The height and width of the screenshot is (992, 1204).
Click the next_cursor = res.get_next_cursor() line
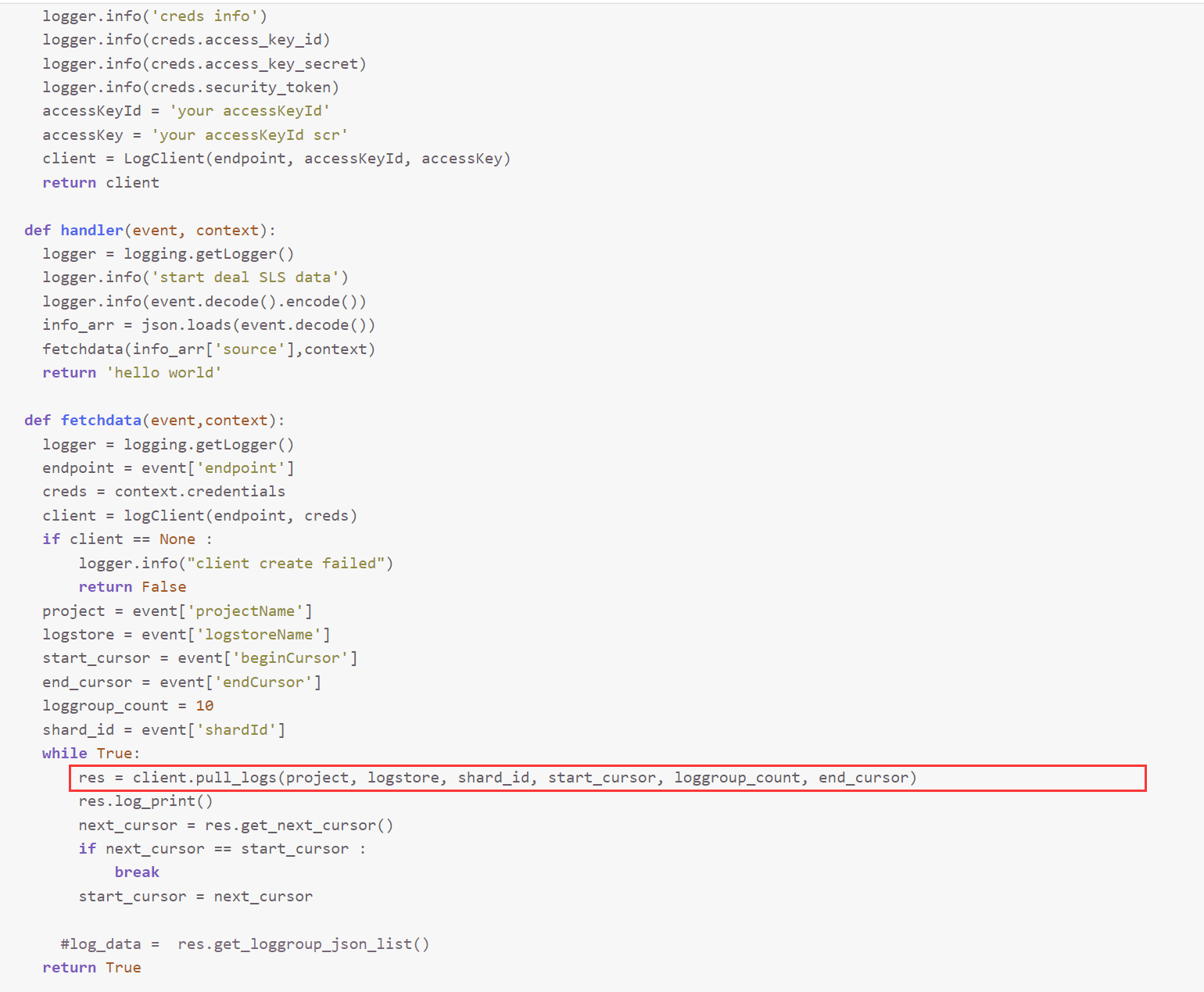point(236,825)
